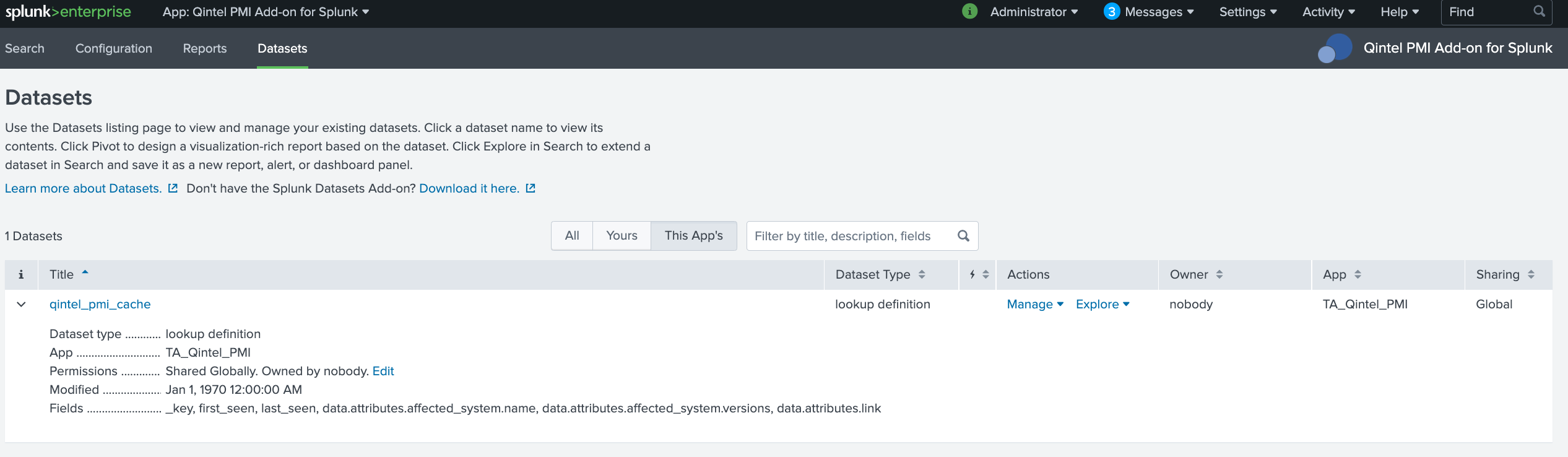Viewport: 1568px width, 457px height.
Task: Open the App: Qintel PMI Add-on dropdown
Action: 266,12
